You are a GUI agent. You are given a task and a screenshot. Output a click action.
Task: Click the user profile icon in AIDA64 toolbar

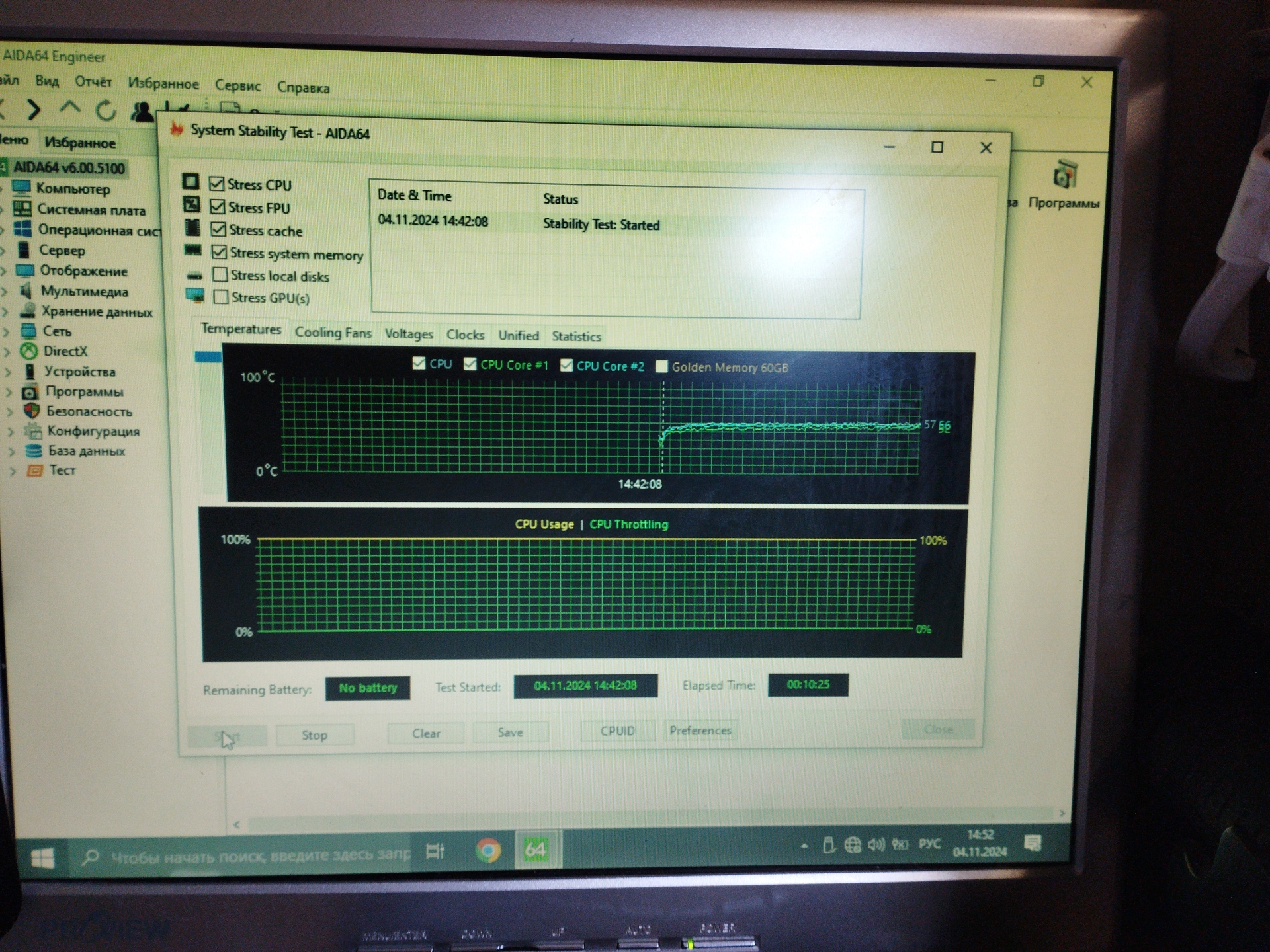(142, 111)
